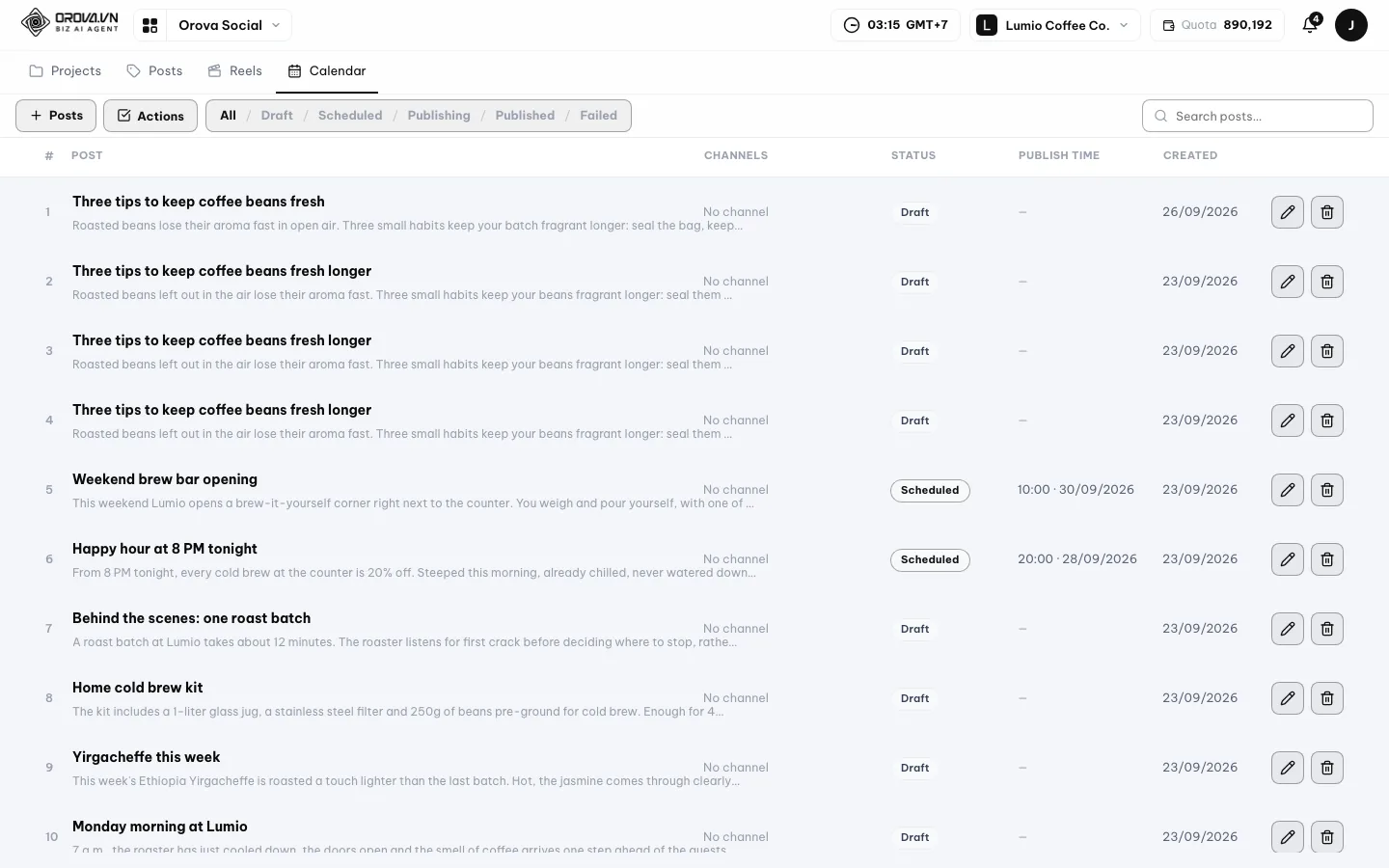Delete the post dated 26/09/2026
The width and height of the screenshot is (1389, 868).
click(x=1327, y=212)
